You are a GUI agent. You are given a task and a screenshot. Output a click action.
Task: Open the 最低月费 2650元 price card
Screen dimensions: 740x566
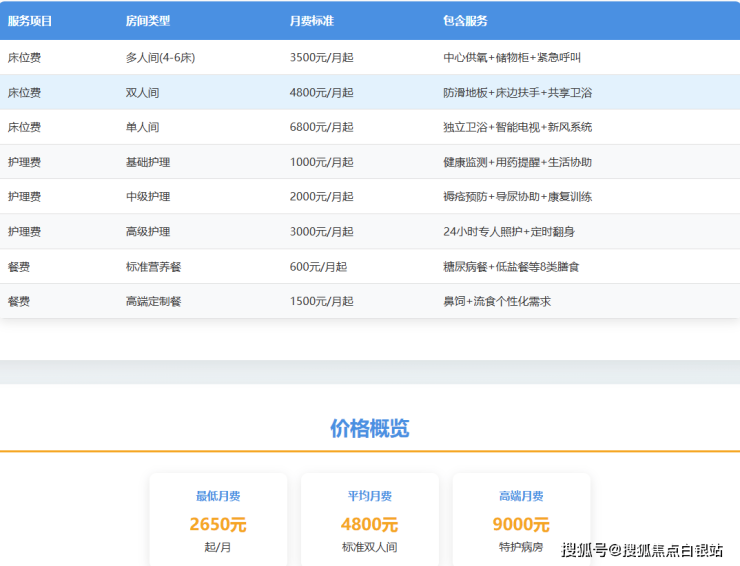click(x=218, y=520)
